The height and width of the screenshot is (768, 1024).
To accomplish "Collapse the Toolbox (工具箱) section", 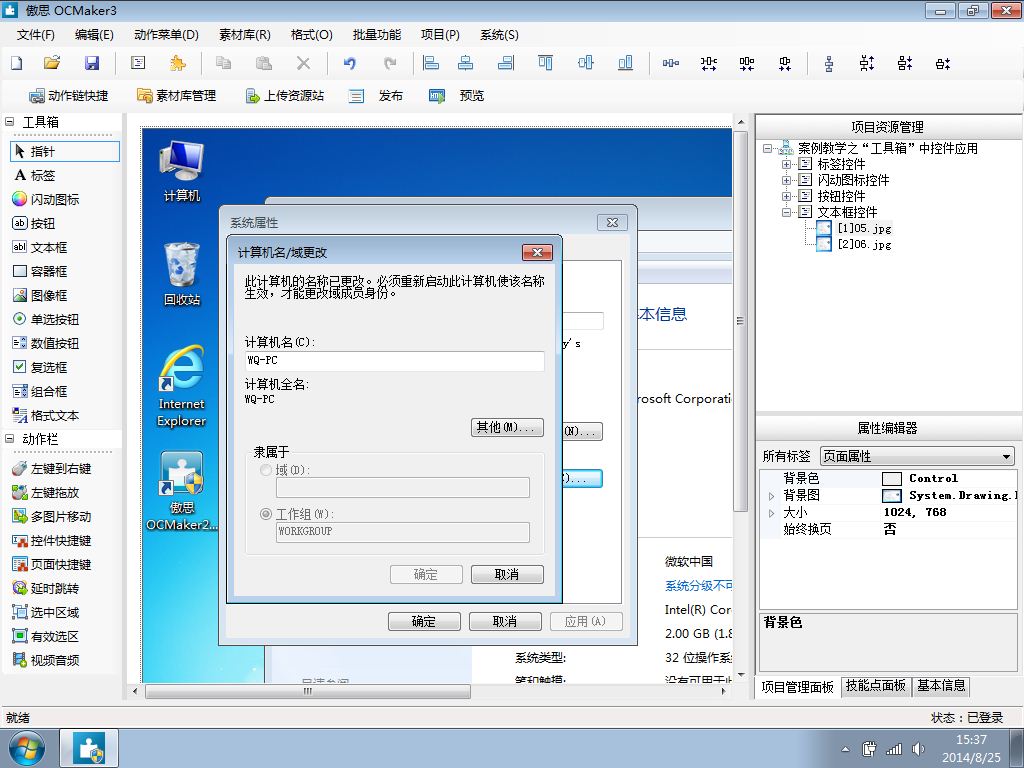I will pos(10,121).
